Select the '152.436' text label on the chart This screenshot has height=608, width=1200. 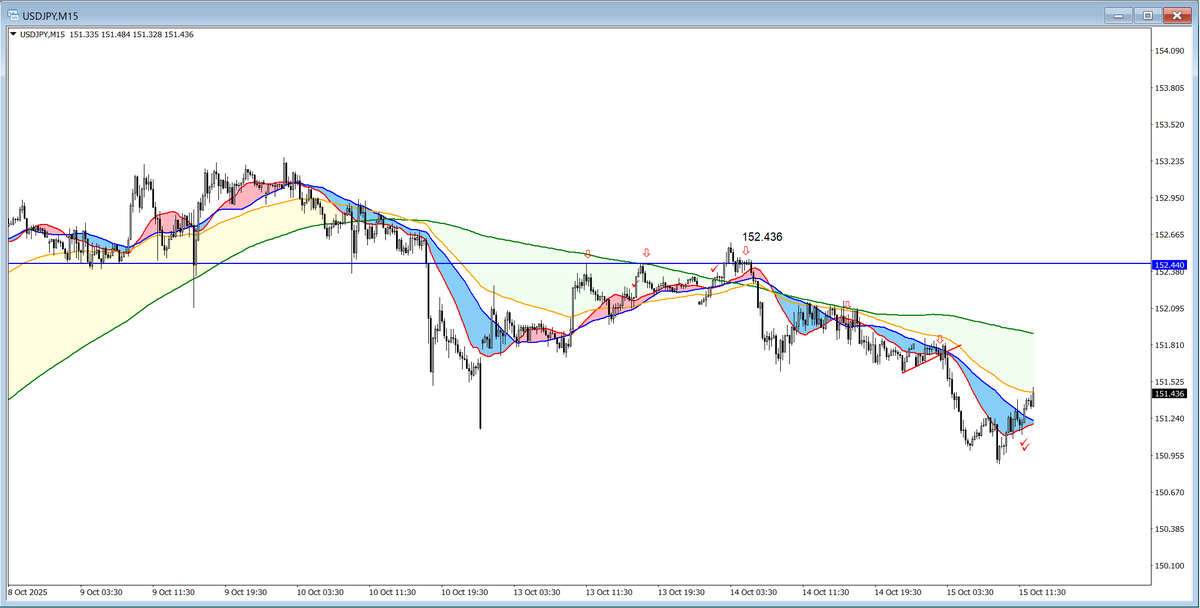762,237
